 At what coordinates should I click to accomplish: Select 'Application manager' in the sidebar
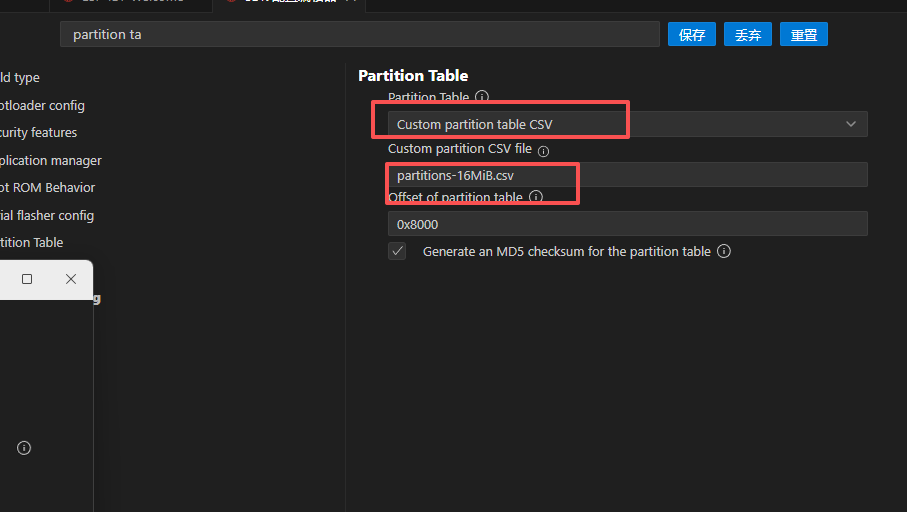point(50,160)
